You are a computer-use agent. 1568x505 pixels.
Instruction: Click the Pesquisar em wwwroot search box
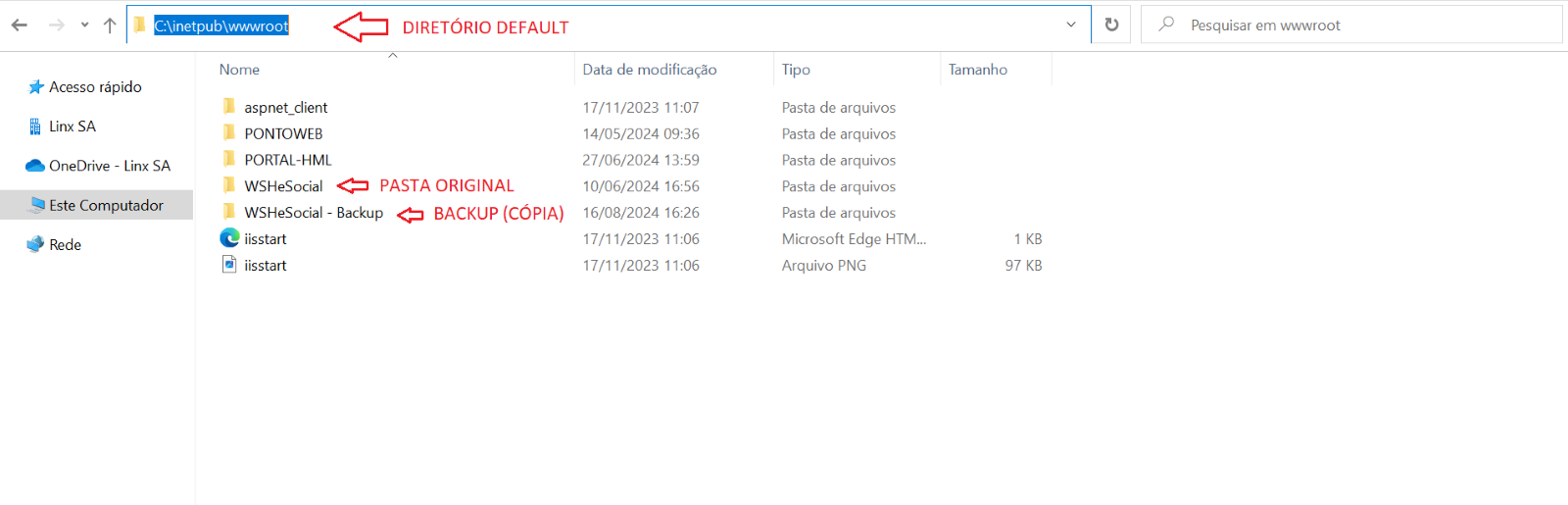tap(1352, 25)
